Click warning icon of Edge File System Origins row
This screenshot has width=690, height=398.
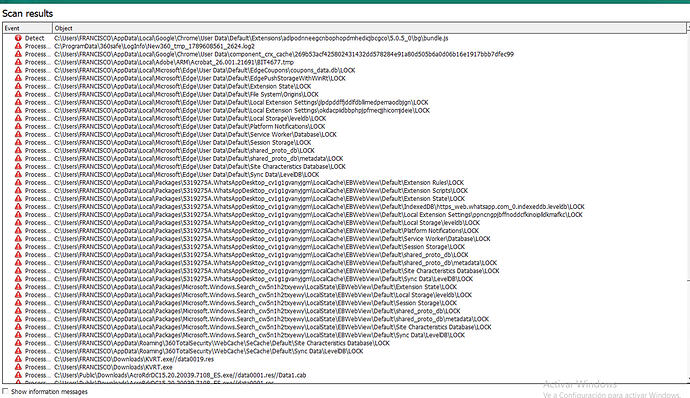coord(18,94)
